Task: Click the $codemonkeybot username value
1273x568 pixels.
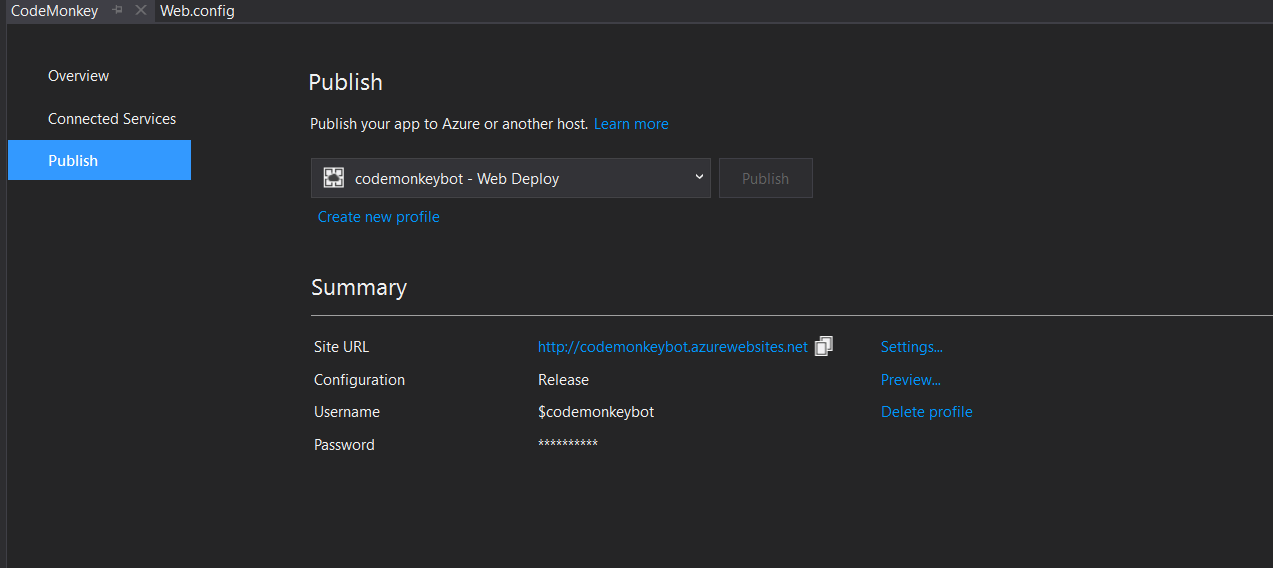Action: click(596, 412)
